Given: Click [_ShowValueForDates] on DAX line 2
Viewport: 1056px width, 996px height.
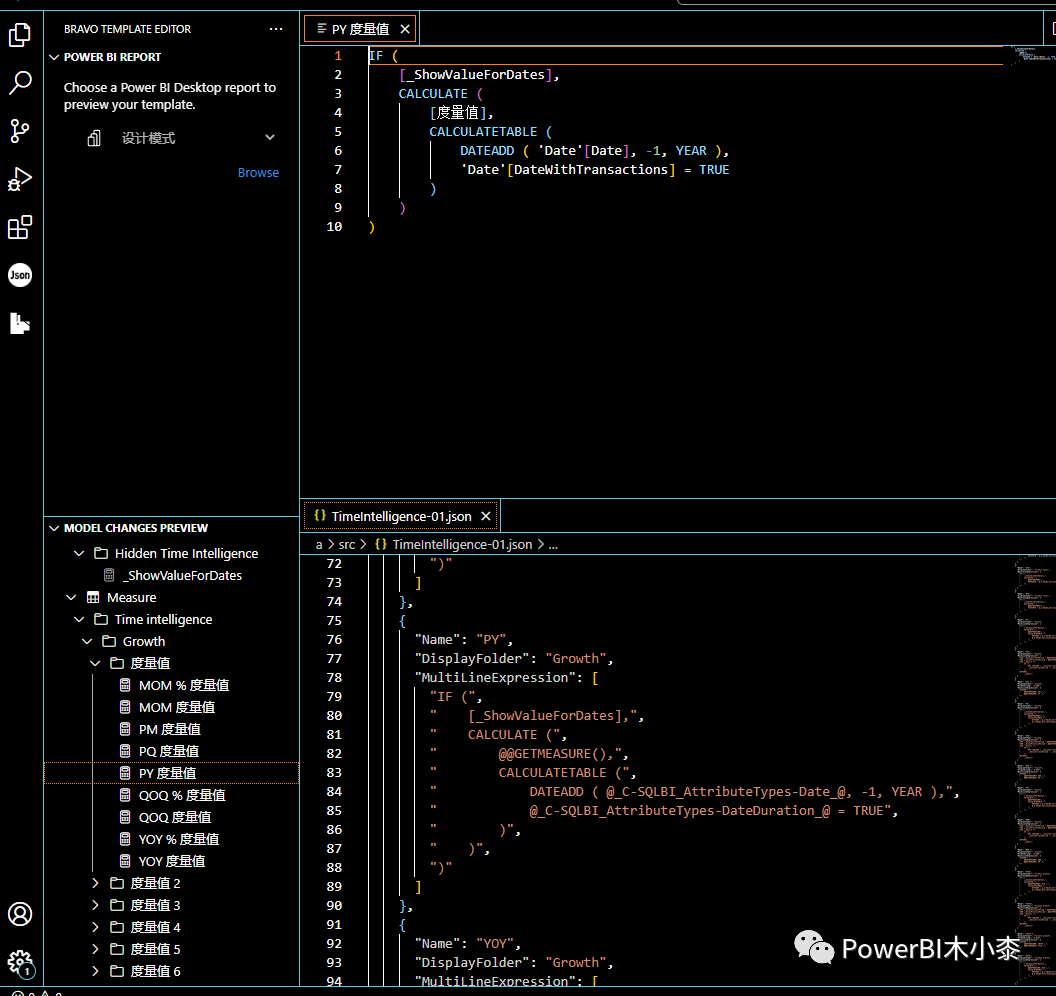Looking at the screenshot, I should point(475,74).
